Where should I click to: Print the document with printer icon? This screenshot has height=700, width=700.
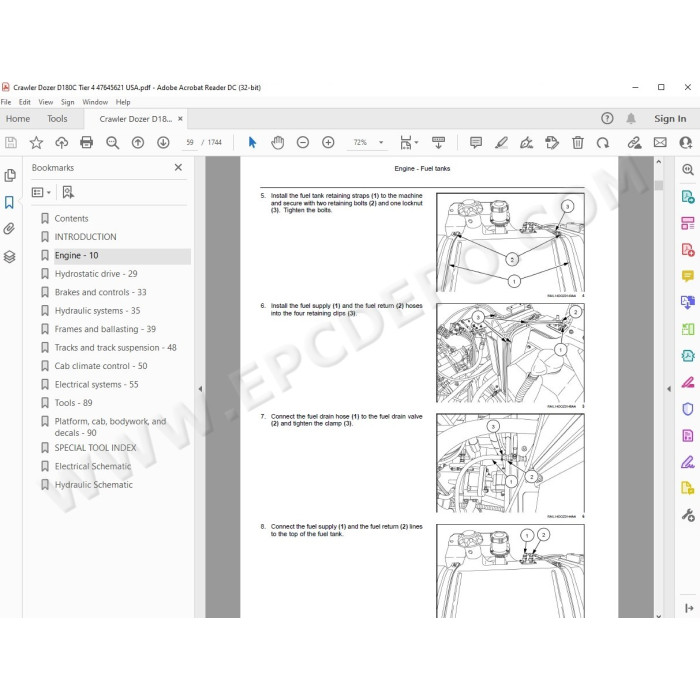[x=87, y=142]
